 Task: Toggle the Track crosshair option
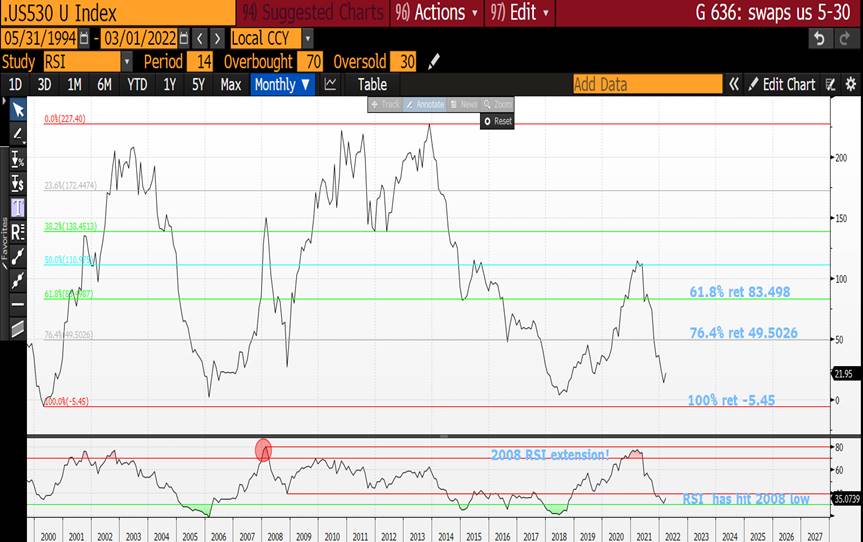coord(386,104)
